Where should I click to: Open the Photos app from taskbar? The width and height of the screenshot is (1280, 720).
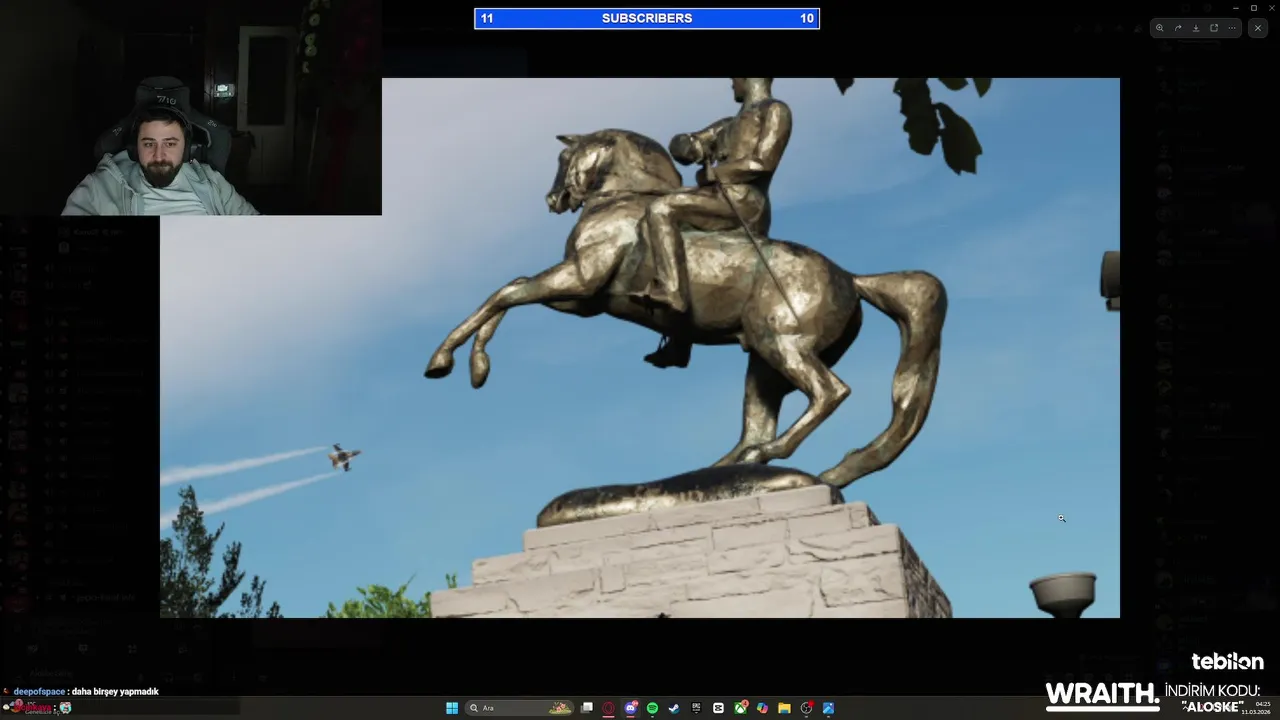pos(828,708)
